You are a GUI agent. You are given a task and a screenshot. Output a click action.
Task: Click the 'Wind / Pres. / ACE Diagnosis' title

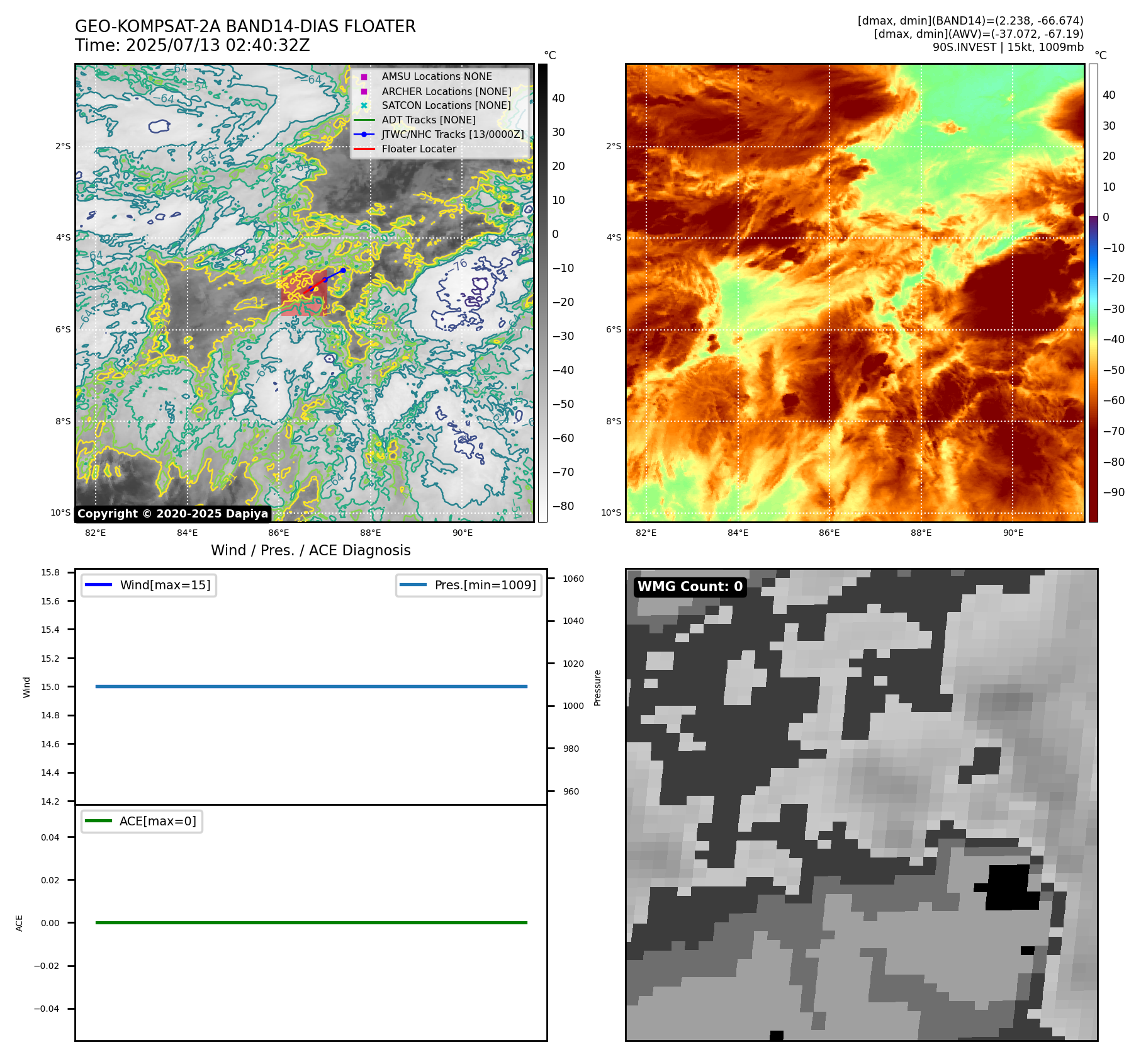[311, 550]
